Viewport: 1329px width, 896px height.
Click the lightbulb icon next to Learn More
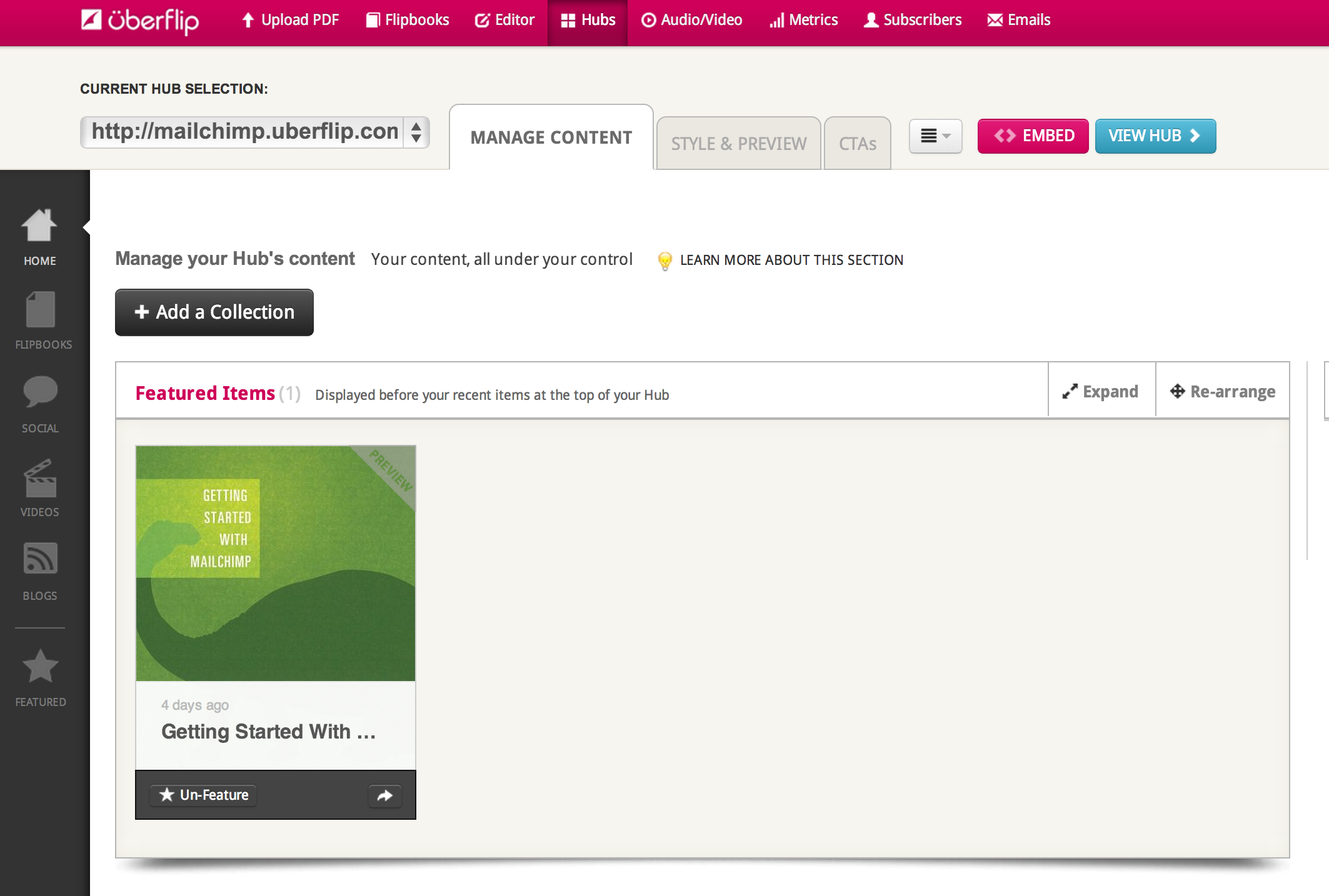point(665,261)
